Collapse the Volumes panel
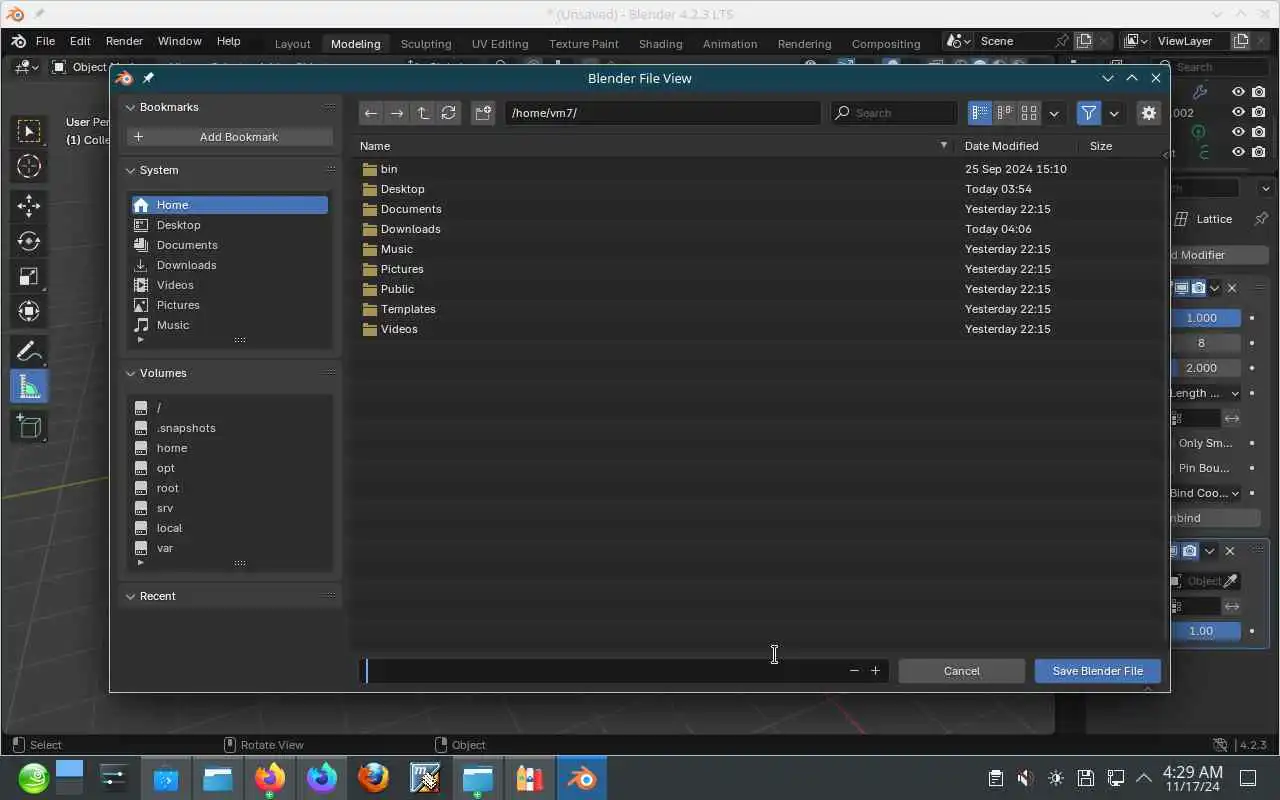The image size is (1280, 800). tap(130, 373)
